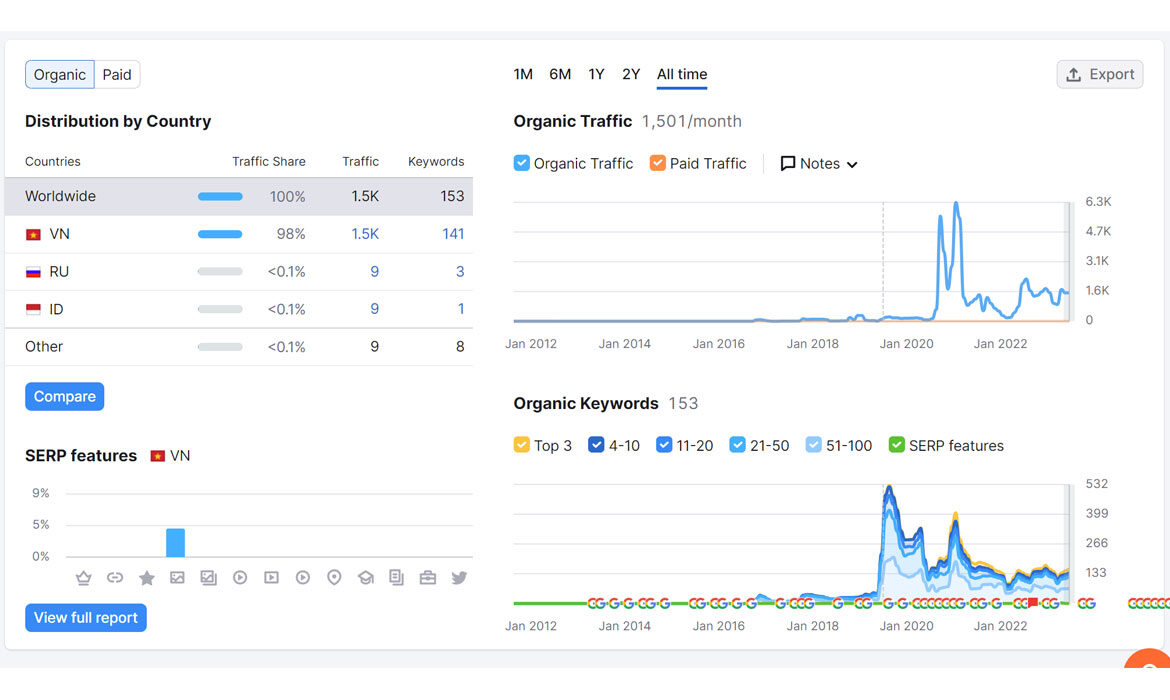
Task: Toggle the Paid Traffic checkbox
Action: (x=657, y=163)
